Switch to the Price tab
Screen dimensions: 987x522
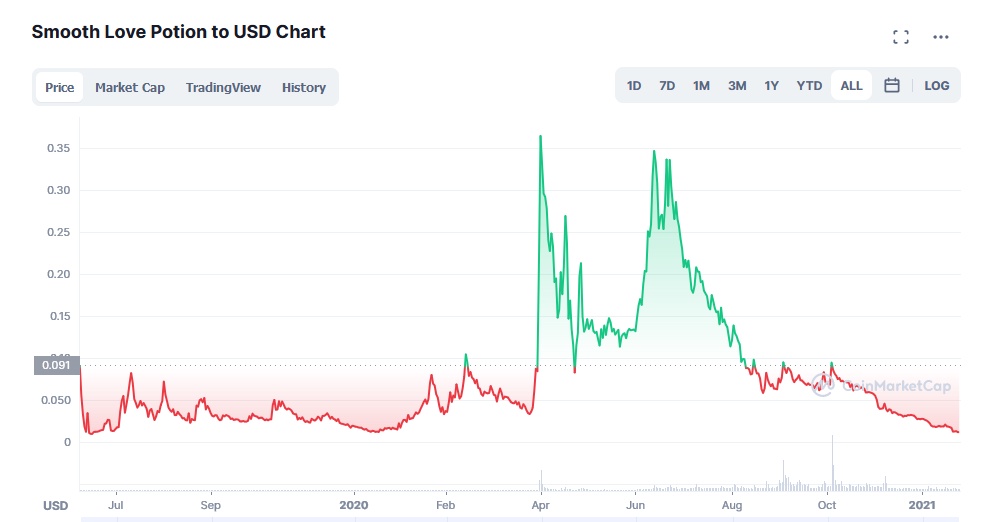coord(60,88)
